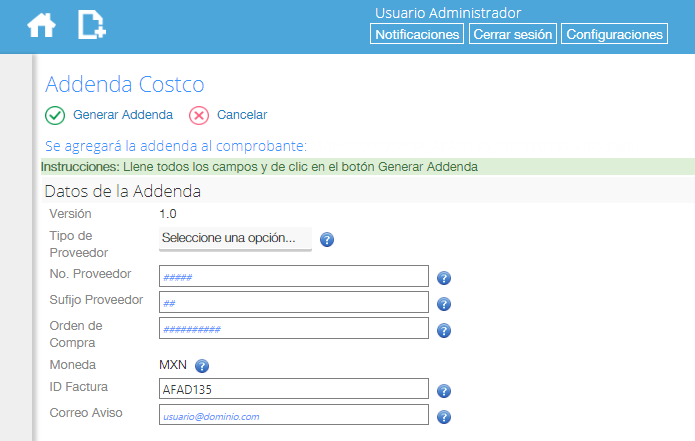Focus the ID Factura field

coord(294,389)
